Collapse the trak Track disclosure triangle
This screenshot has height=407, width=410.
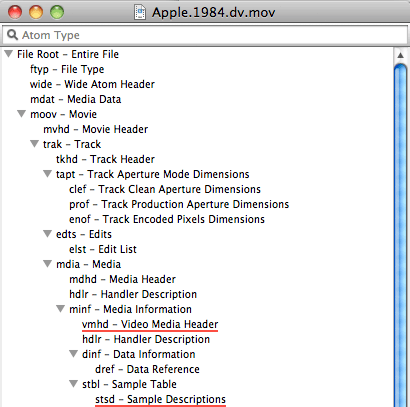pos(35,144)
